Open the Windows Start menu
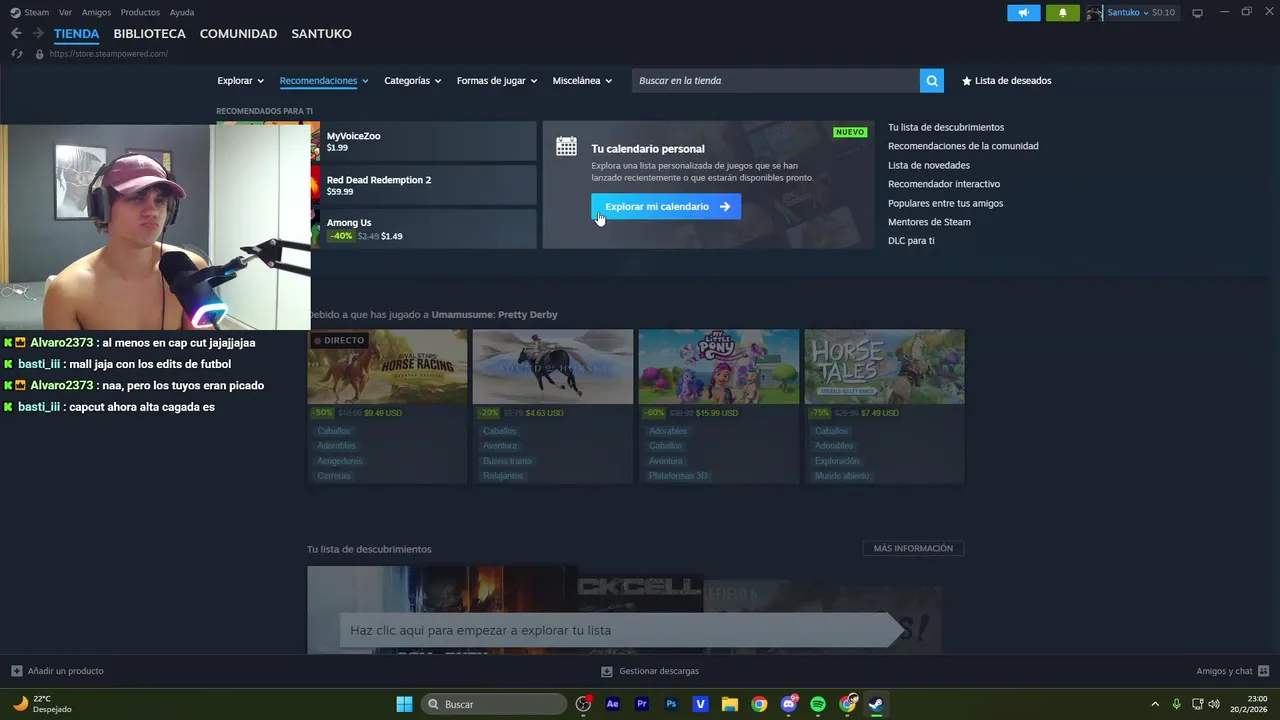 click(404, 704)
